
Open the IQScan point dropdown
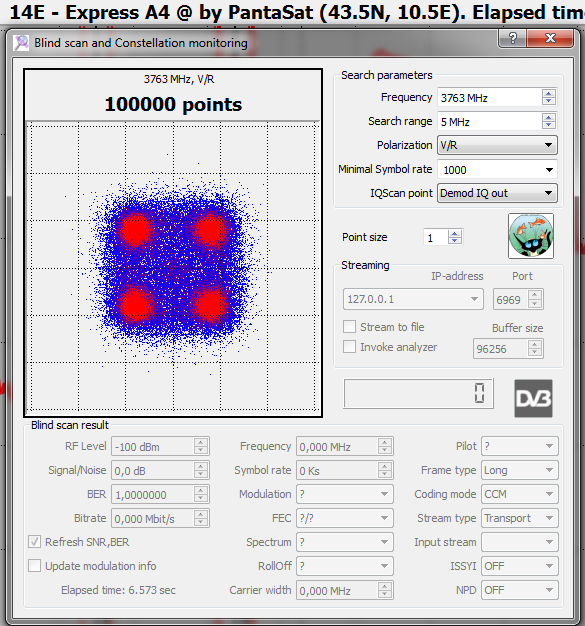[497, 193]
